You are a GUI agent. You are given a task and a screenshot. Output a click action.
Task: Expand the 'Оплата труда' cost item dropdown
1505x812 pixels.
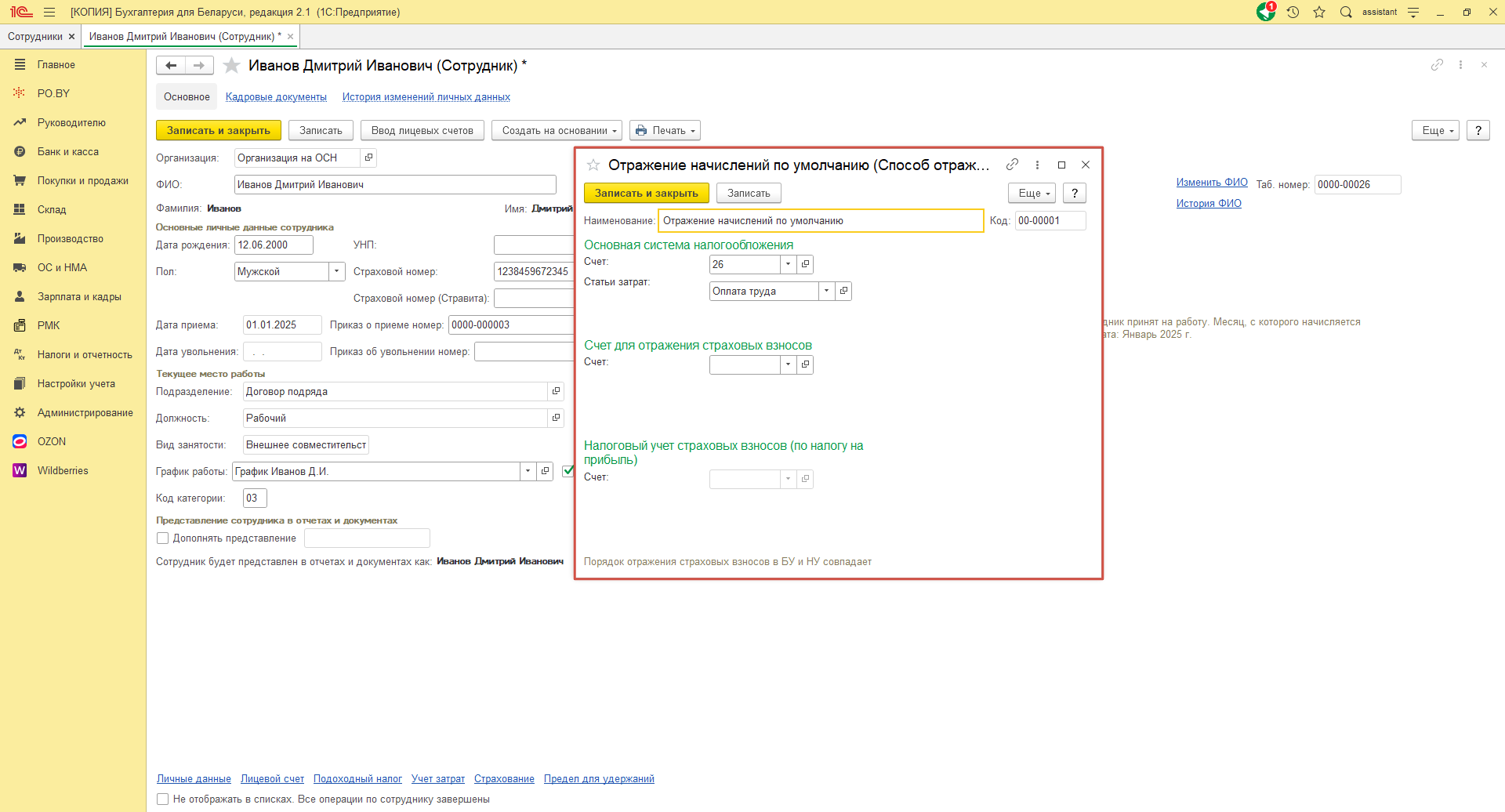pos(826,291)
